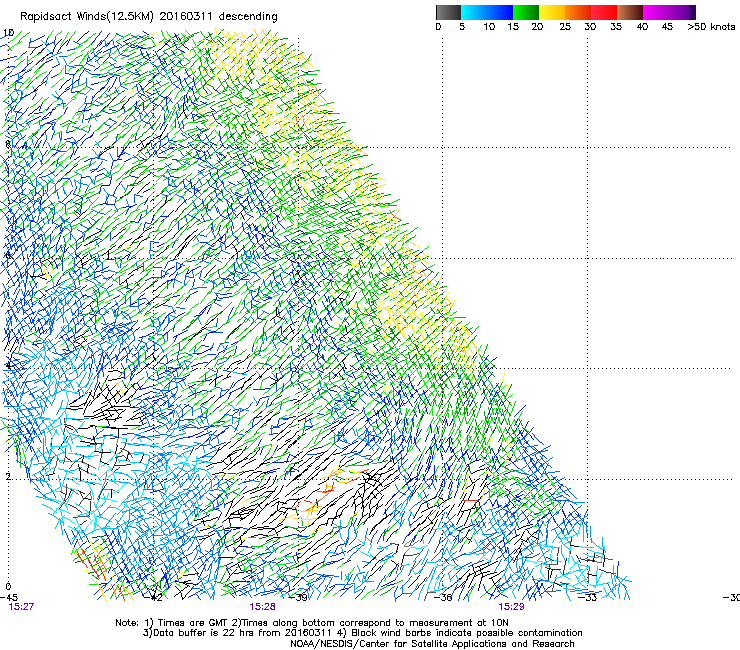The width and height of the screenshot is (740, 650).
Task: Click the orange 25-30 knots color band
Action: pyautogui.click(x=578, y=12)
